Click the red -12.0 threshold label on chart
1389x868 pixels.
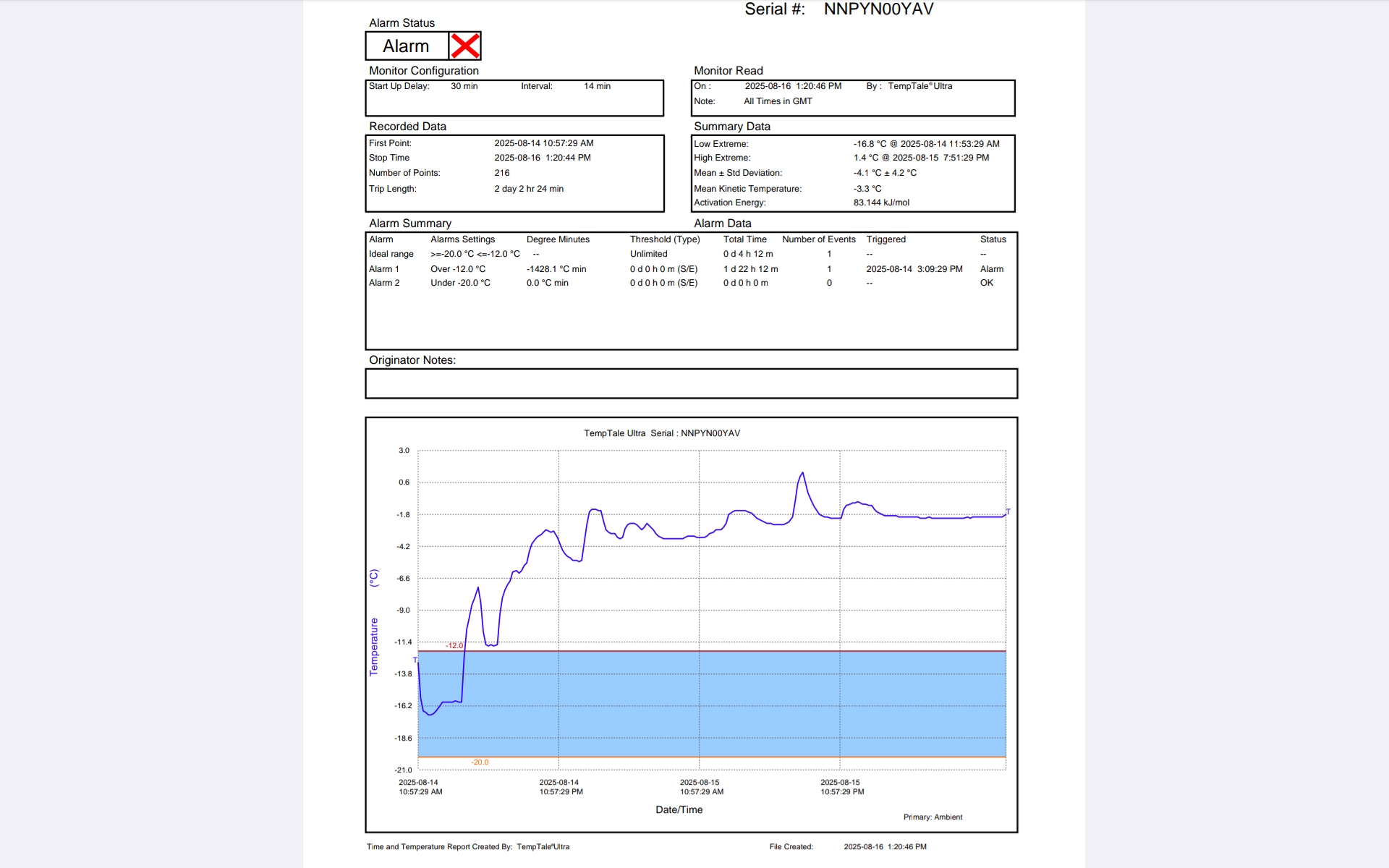(x=454, y=645)
